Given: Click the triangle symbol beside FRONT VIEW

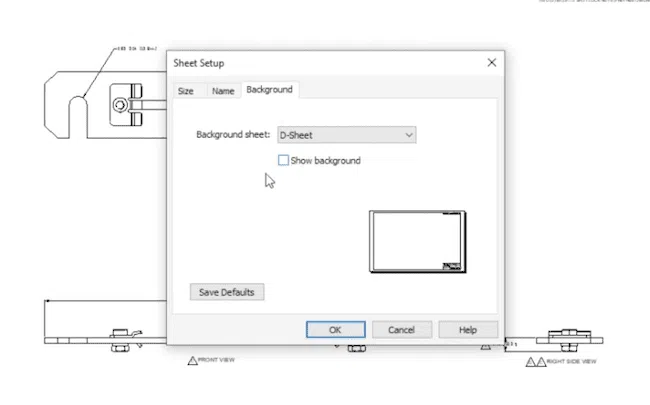Looking at the screenshot, I should click(x=192, y=361).
